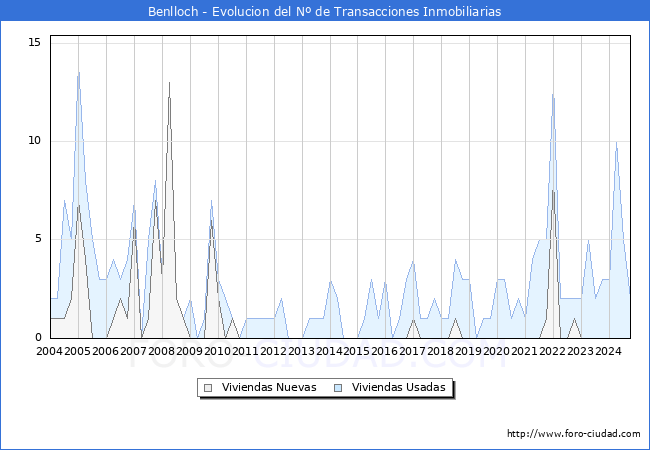
Task: Click the x-axis year 2004
Action: click(x=49, y=351)
